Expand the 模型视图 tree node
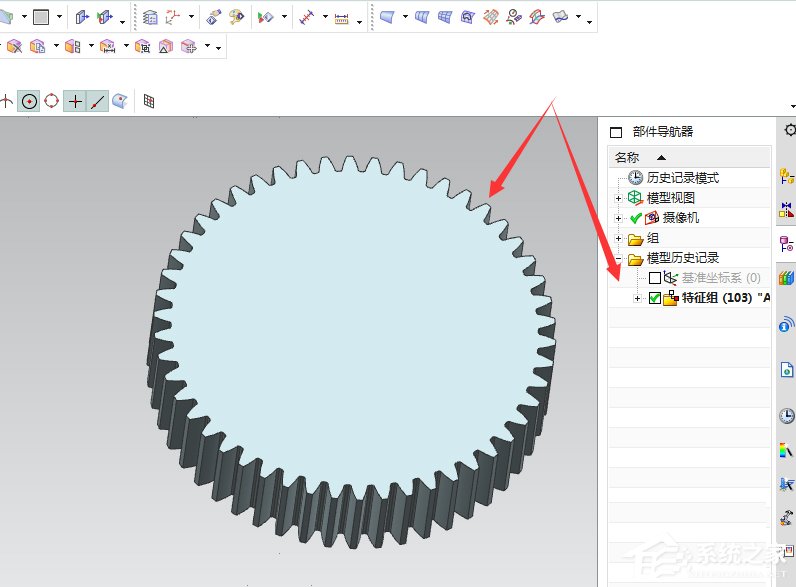Viewport: 796px width, 587px height. click(619, 198)
